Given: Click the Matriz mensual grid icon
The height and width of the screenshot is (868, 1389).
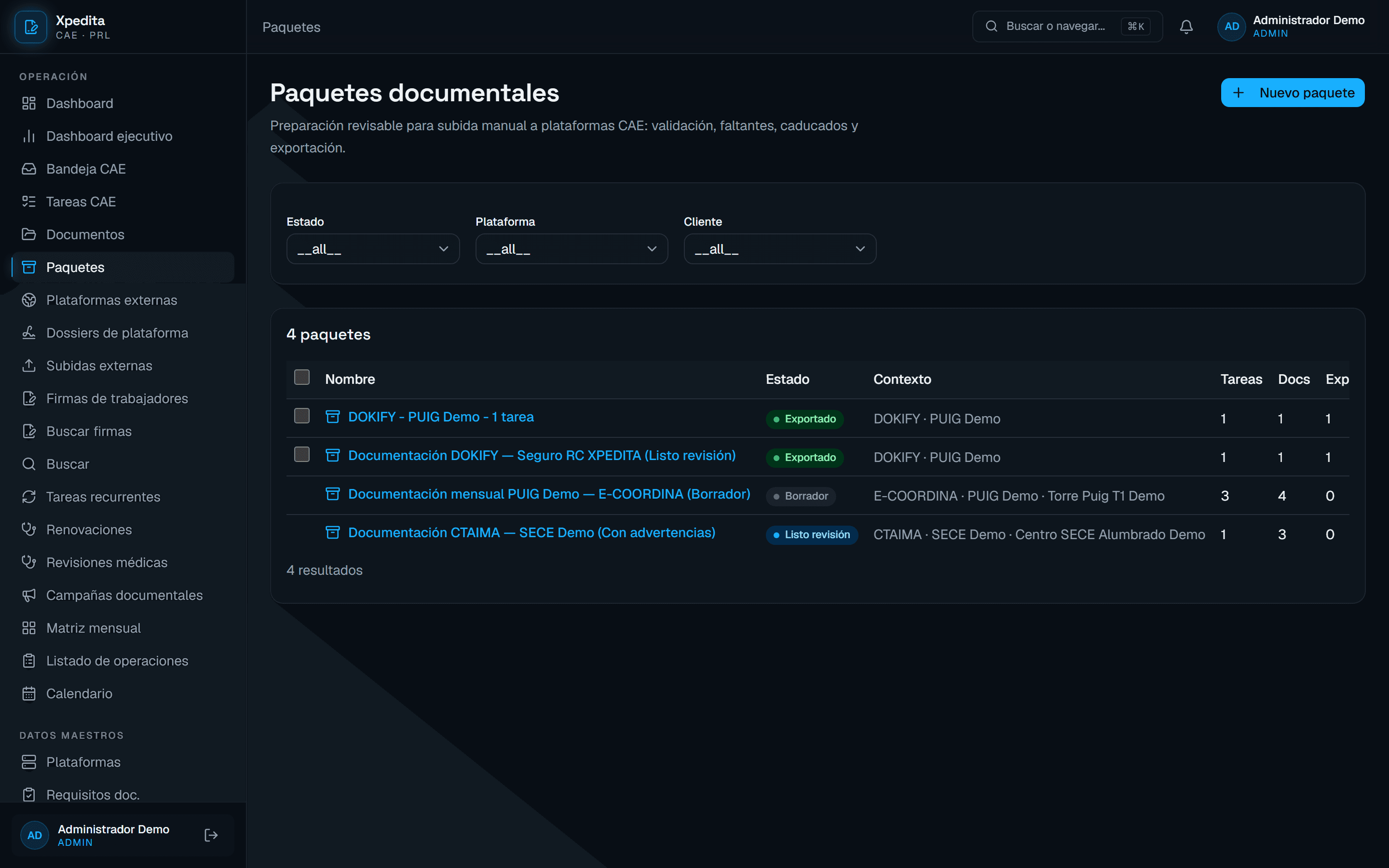Looking at the screenshot, I should [29, 627].
